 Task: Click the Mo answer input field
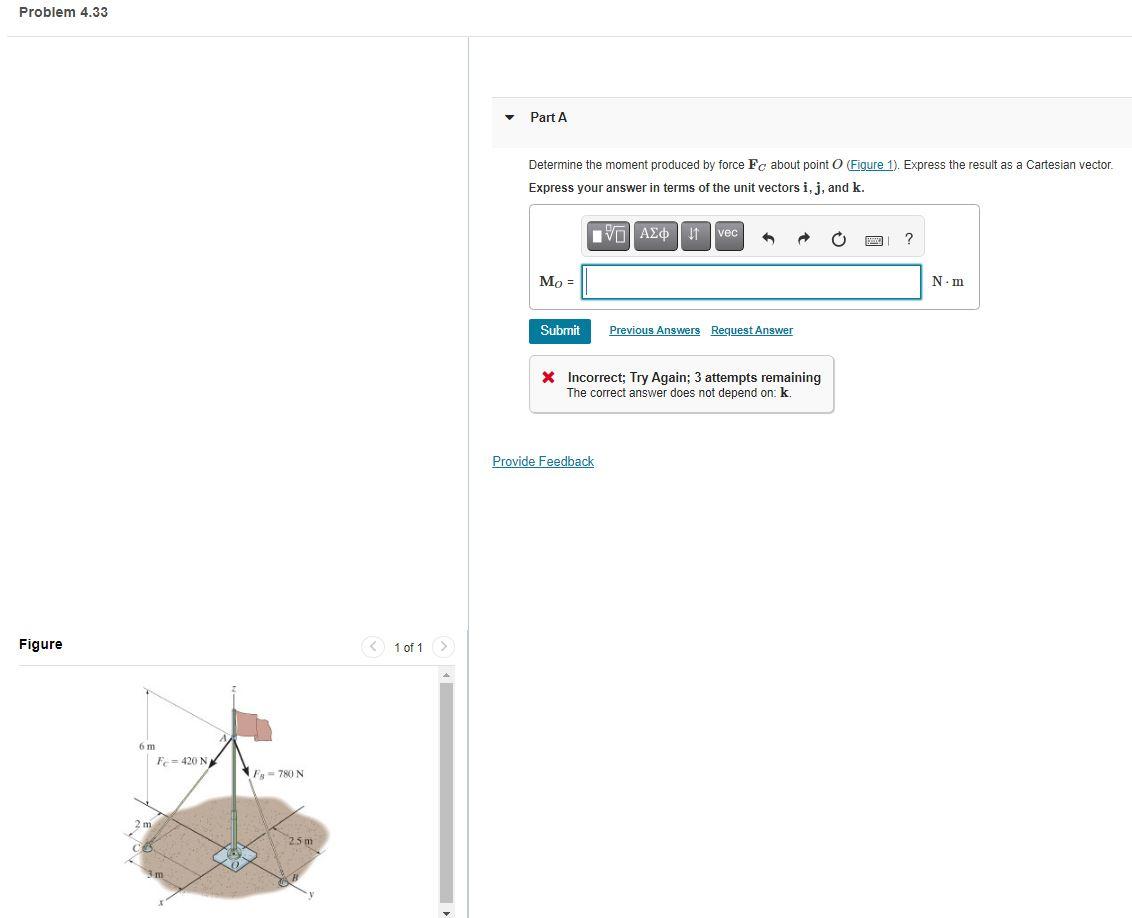752,281
